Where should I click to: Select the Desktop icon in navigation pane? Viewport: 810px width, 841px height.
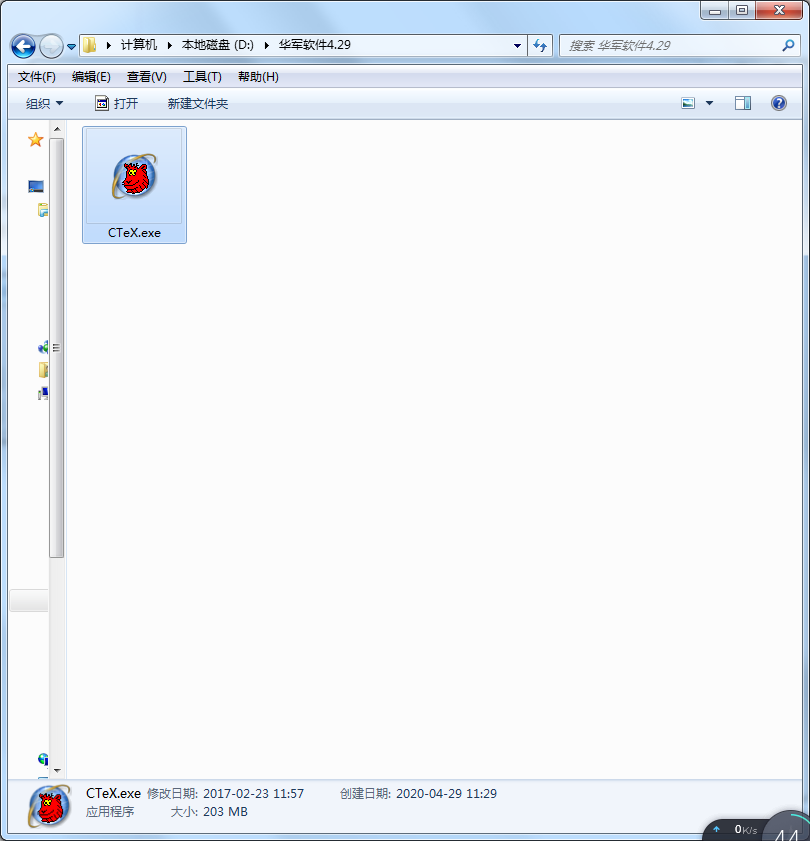[x=36, y=186]
